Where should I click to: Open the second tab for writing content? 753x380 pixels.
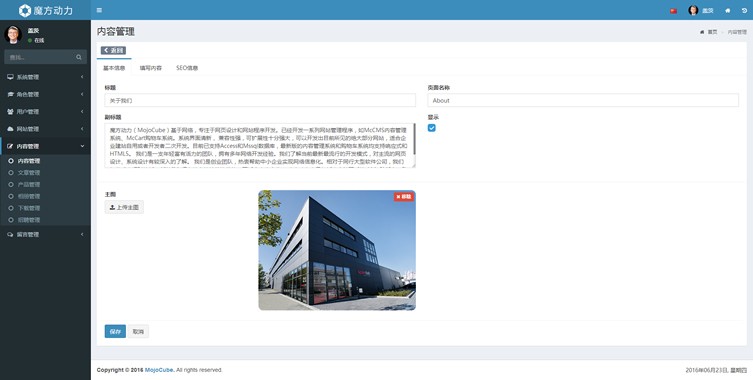(150, 68)
